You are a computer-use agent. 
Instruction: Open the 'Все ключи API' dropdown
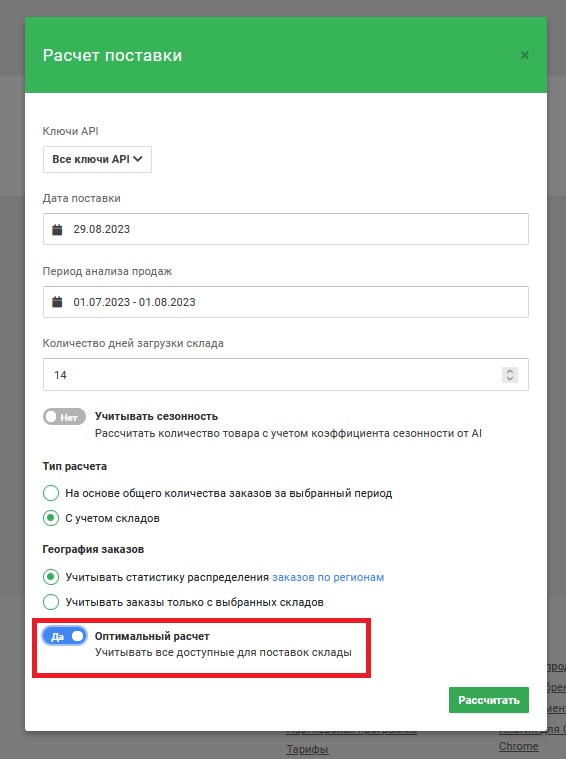[x=97, y=159]
